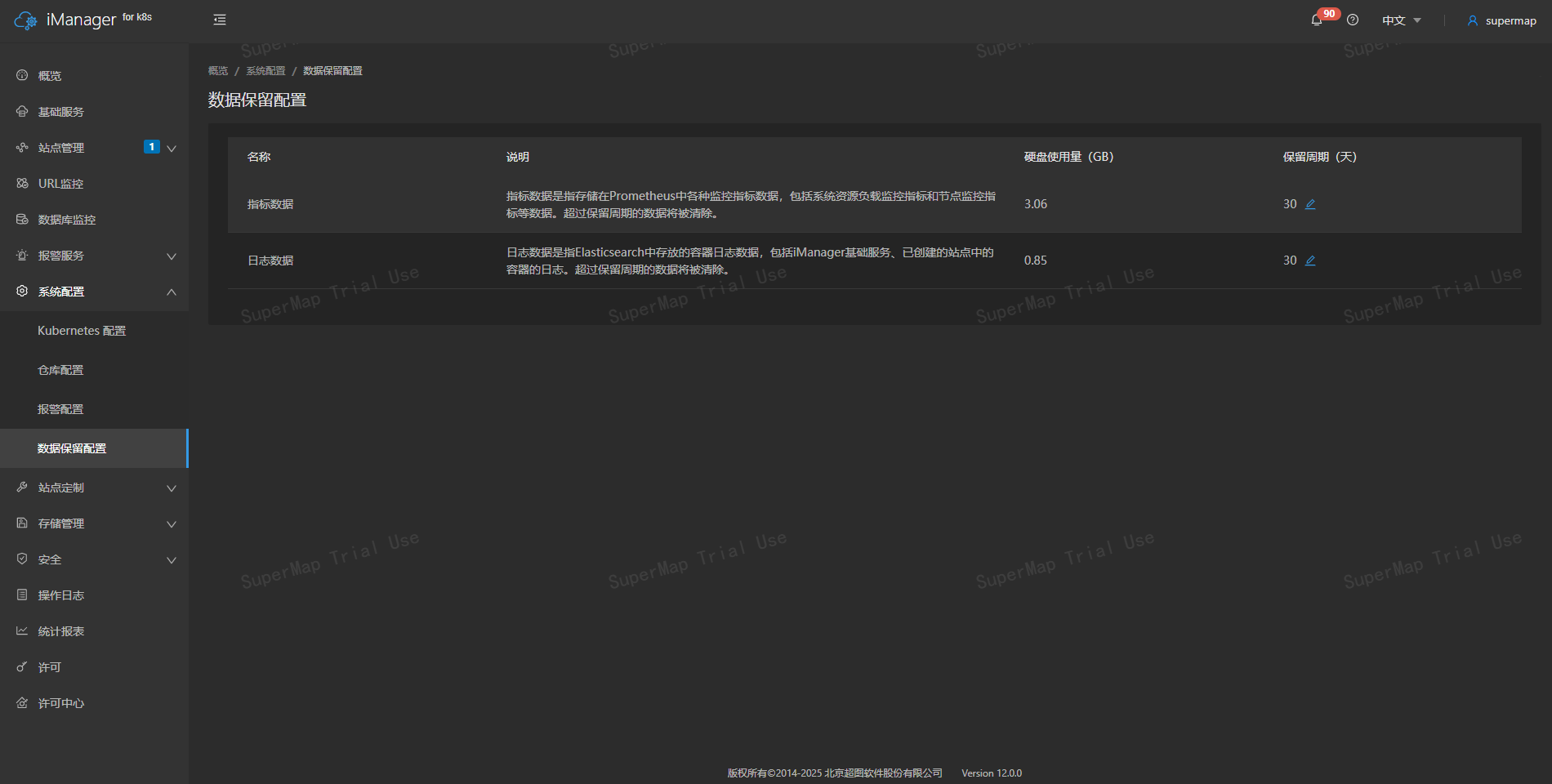Click the 数据库监控 sidebar icon
This screenshot has height=784, width=1552.
point(22,219)
